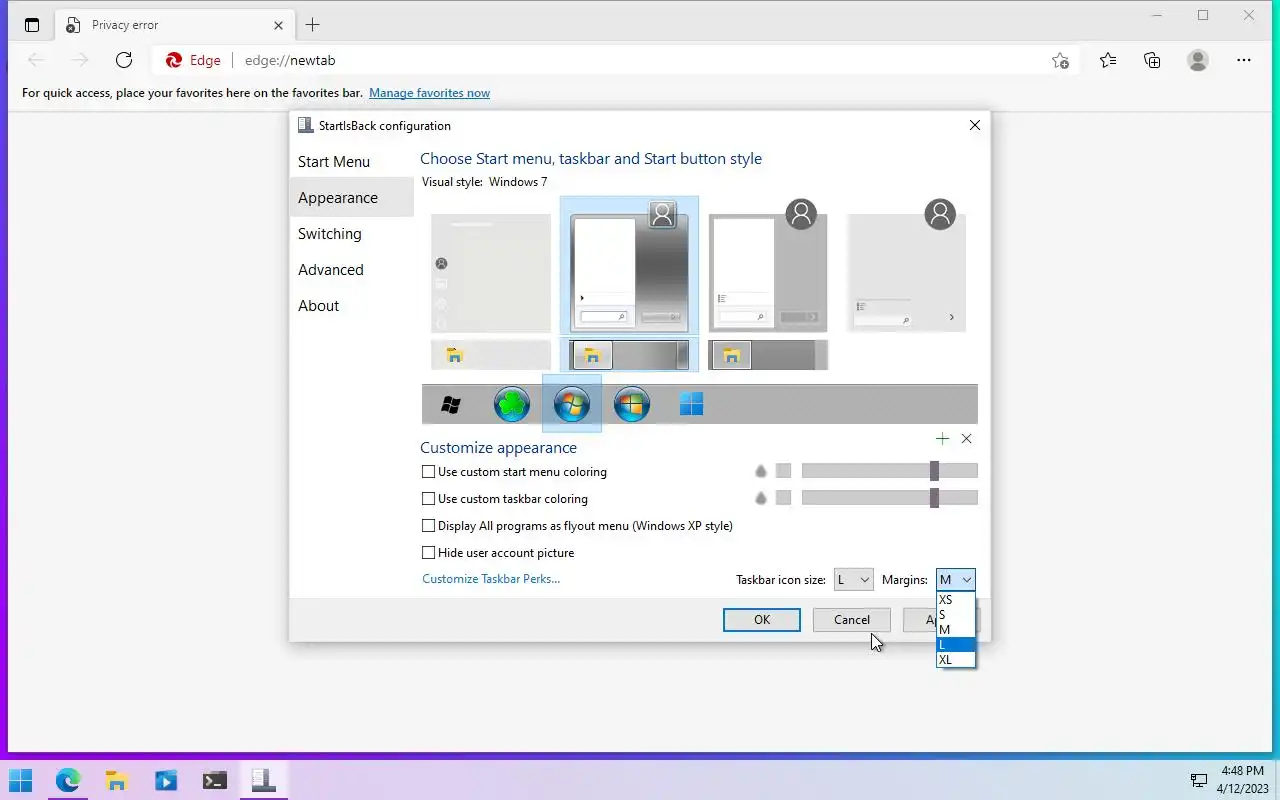Image resolution: width=1280 pixels, height=800 pixels.
Task: Open Taskbar icon size dropdown
Action: click(x=853, y=579)
